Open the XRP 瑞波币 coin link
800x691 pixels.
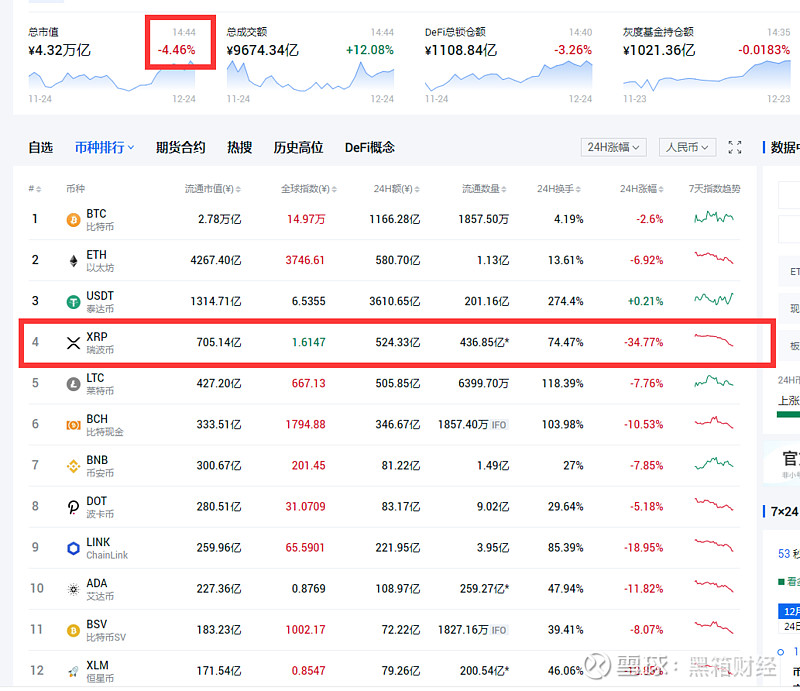tap(100, 343)
